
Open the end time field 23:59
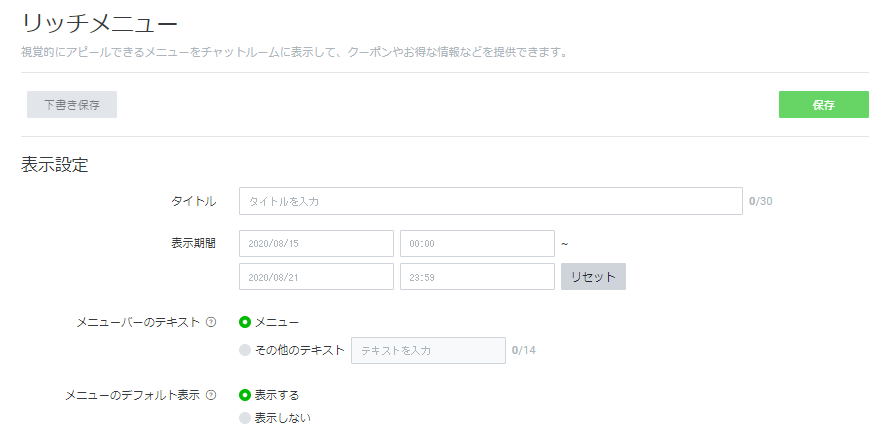pyautogui.click(x=477, y=276)
